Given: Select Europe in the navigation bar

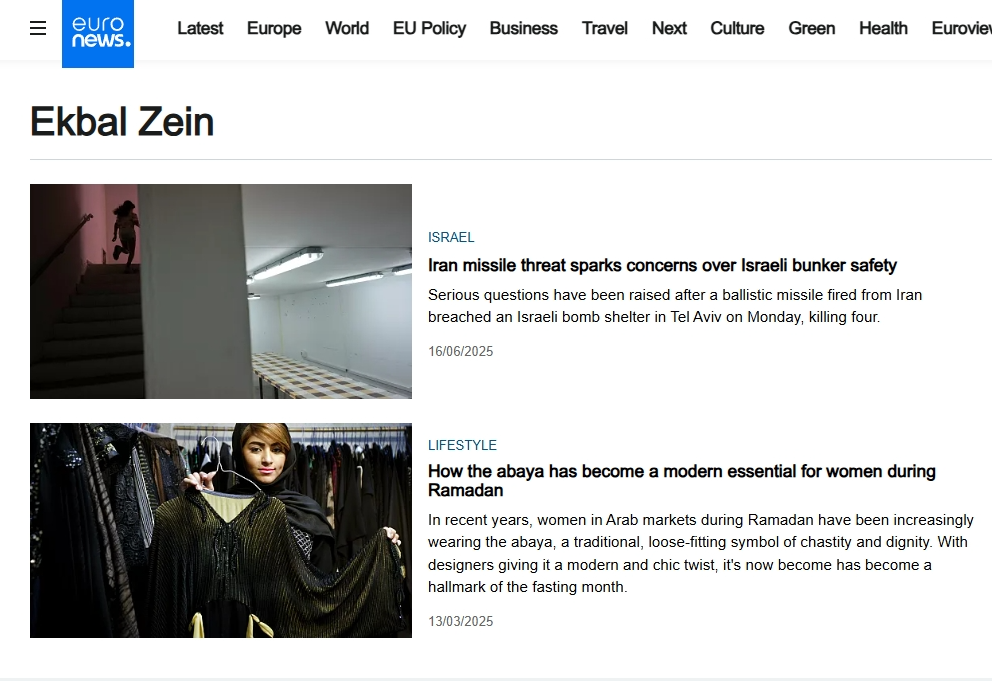Looking at the screenshot, I should point(274,28).
